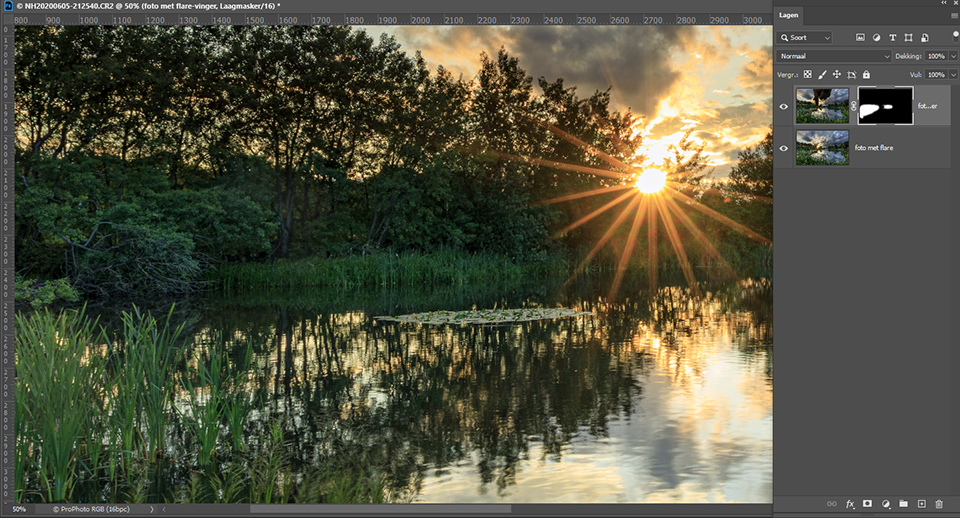Expand the status bar info arrow

(x=152, y=509)
